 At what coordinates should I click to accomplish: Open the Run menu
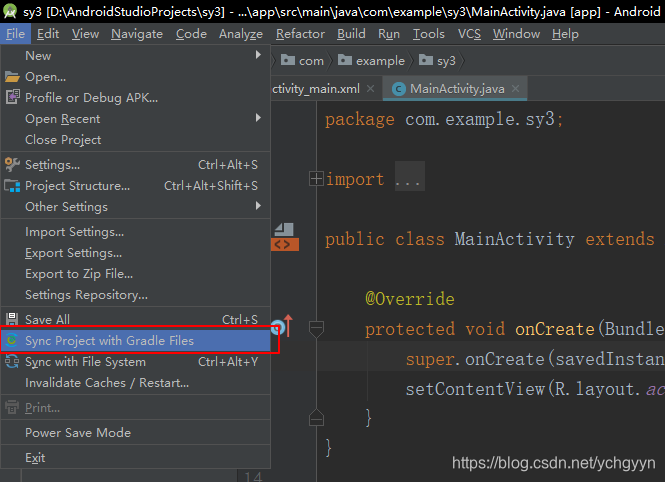[x=389, y=33]
